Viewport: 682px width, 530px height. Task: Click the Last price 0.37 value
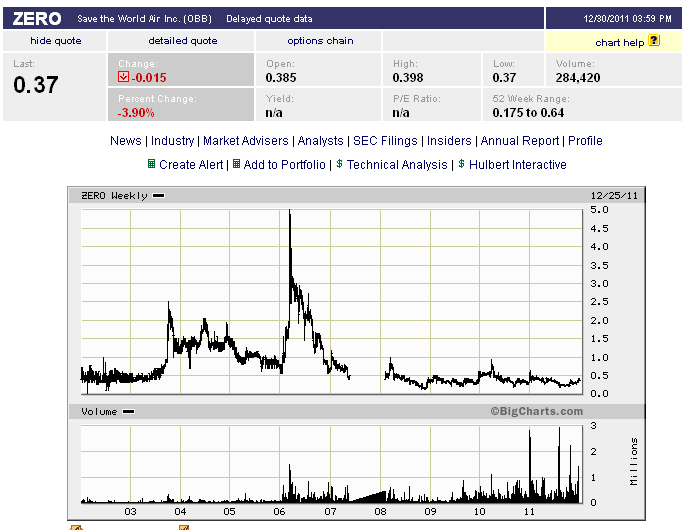pos(36,85)
